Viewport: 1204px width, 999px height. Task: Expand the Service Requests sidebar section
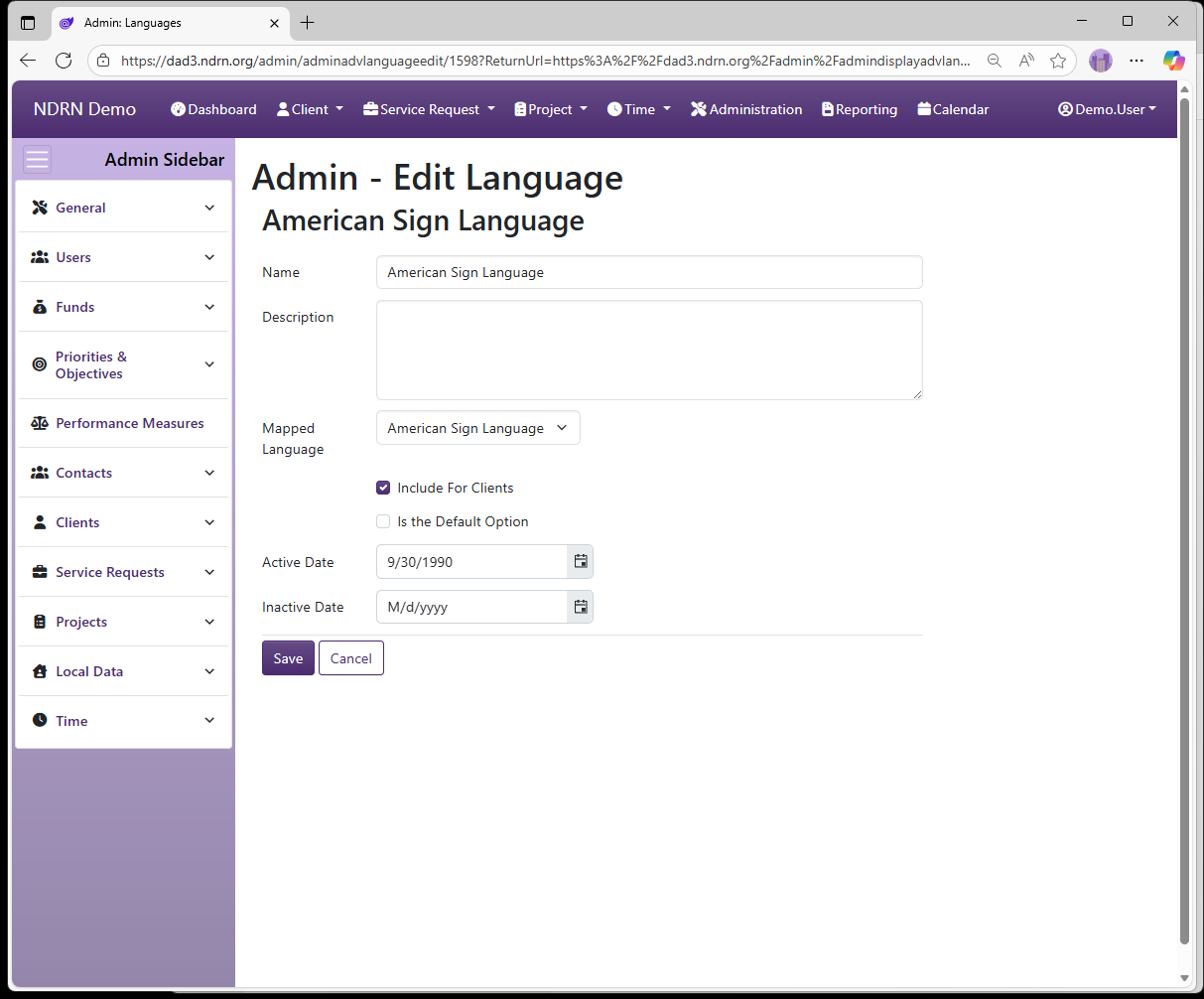point(209,572)
